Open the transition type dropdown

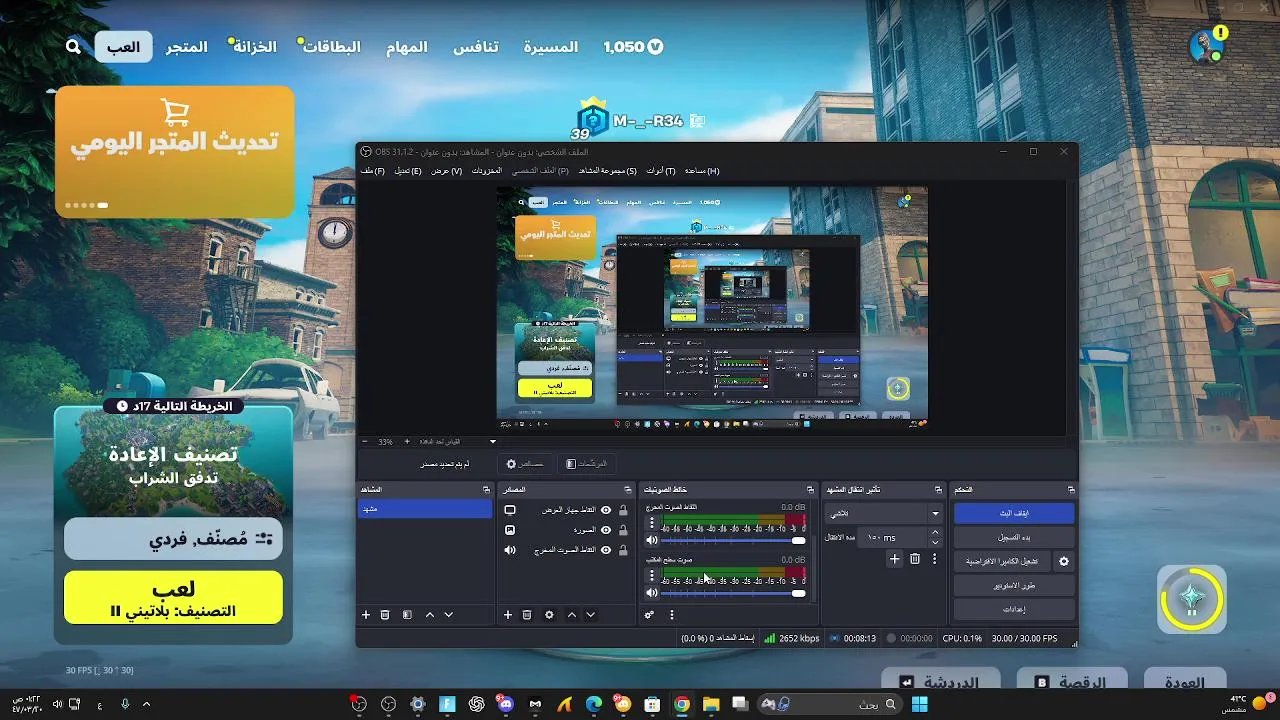884,513
